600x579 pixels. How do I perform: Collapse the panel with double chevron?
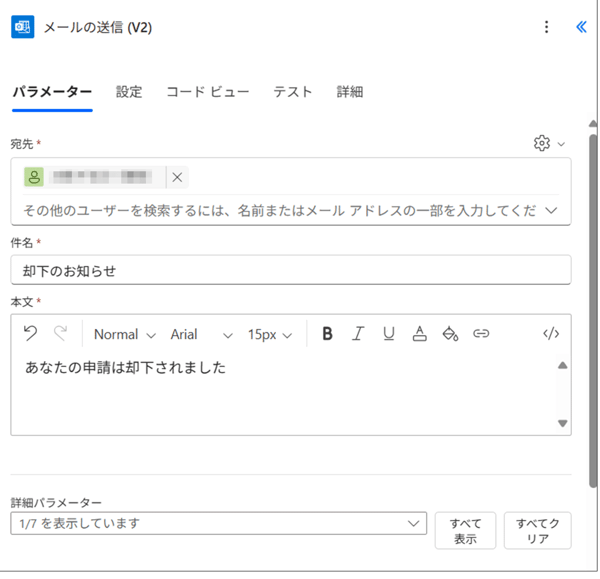[x=581, y=27]
